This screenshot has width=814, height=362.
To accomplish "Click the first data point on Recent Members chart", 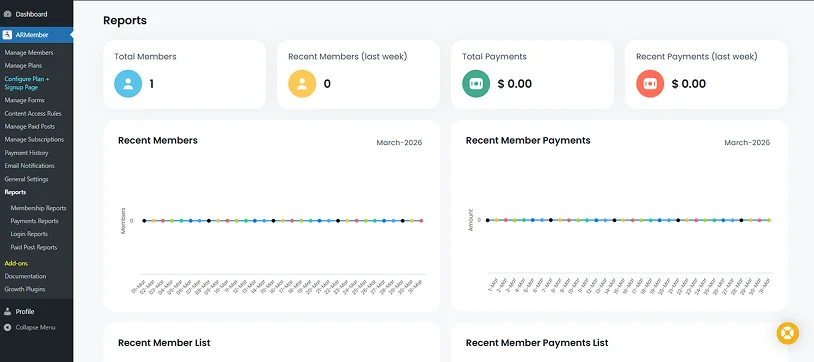I will (144, 221).
